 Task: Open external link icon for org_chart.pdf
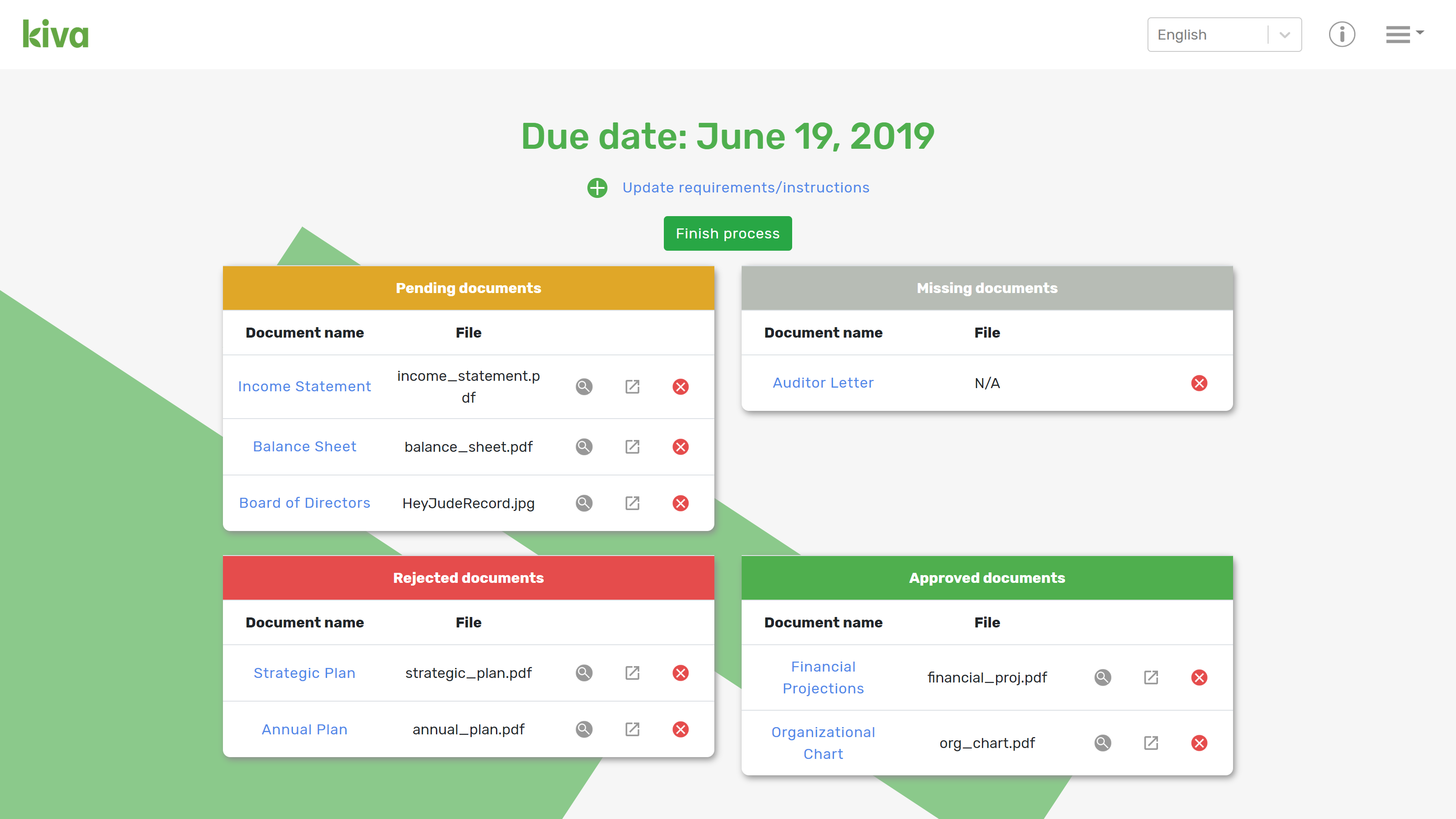(1151, 743)
